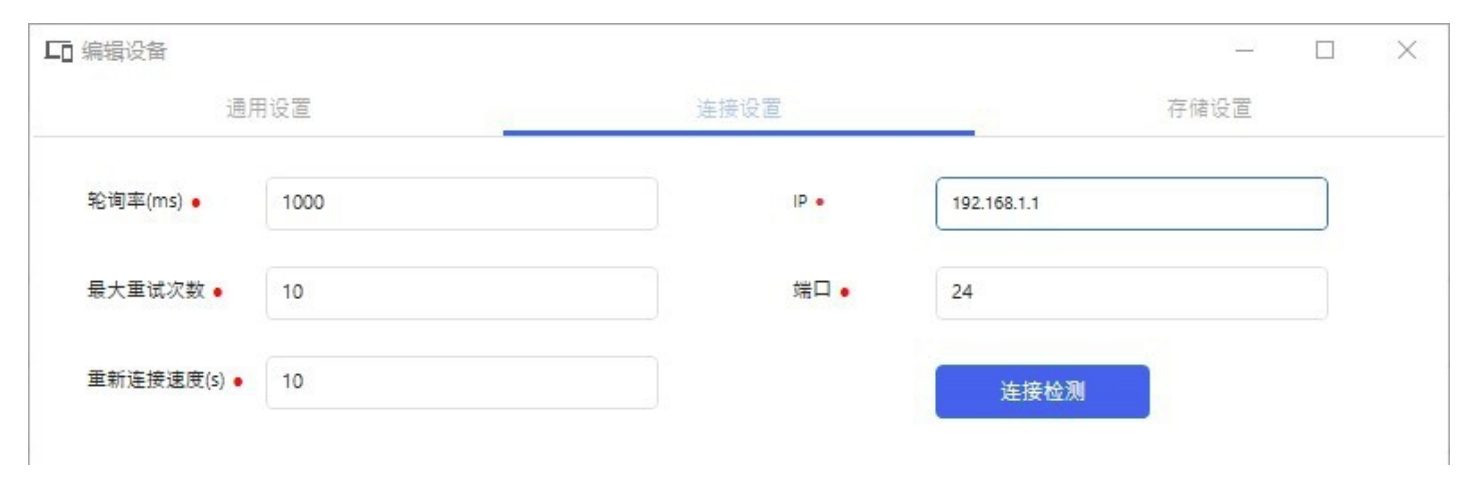This screenshot has width=1475, height=501.
Task: Select the 连接设置 tab
Action: 738,108
